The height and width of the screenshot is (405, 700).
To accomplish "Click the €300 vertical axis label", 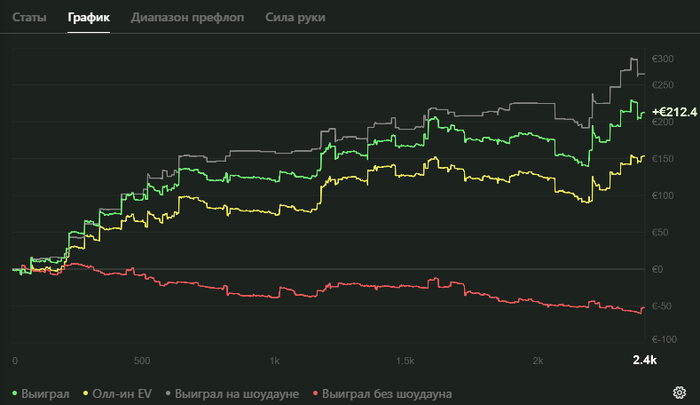I will tap(661, 58).
